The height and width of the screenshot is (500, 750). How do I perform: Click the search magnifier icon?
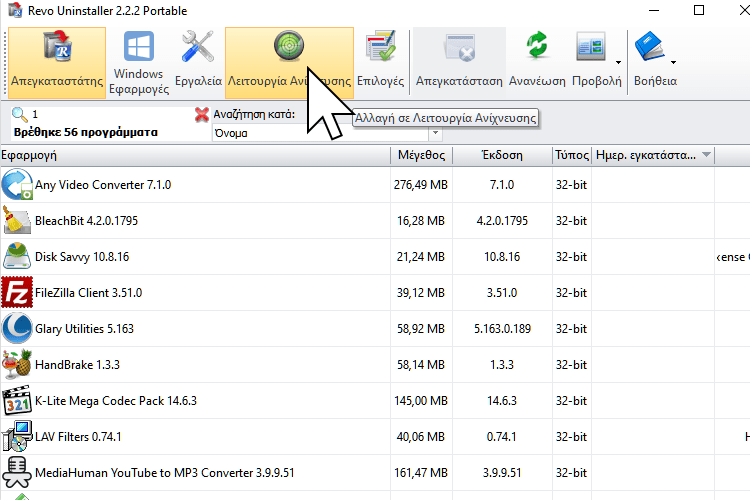tap(20, 114)
